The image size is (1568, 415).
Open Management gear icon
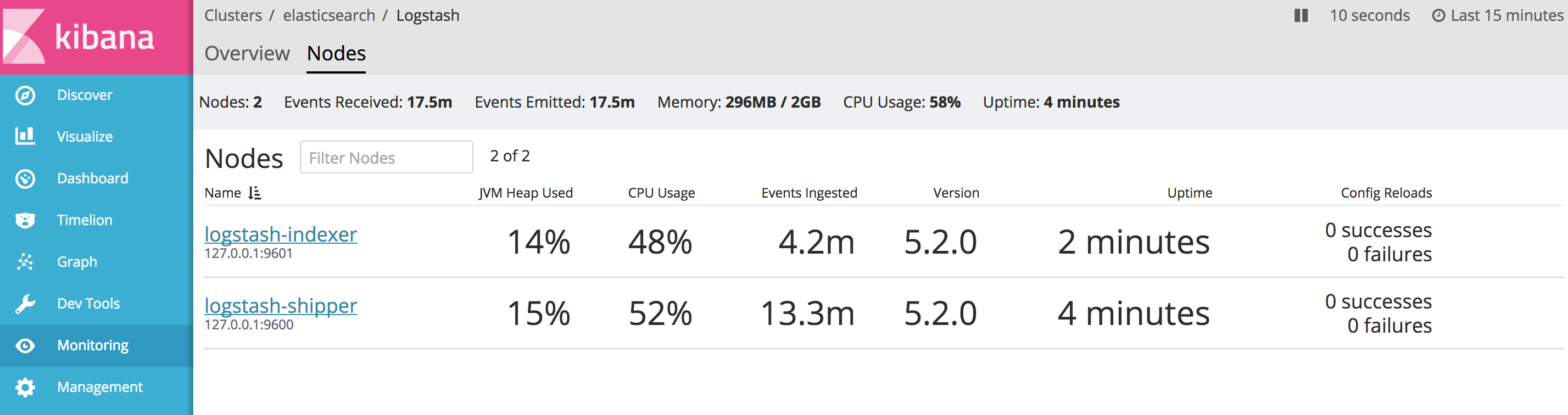(25, 387)
